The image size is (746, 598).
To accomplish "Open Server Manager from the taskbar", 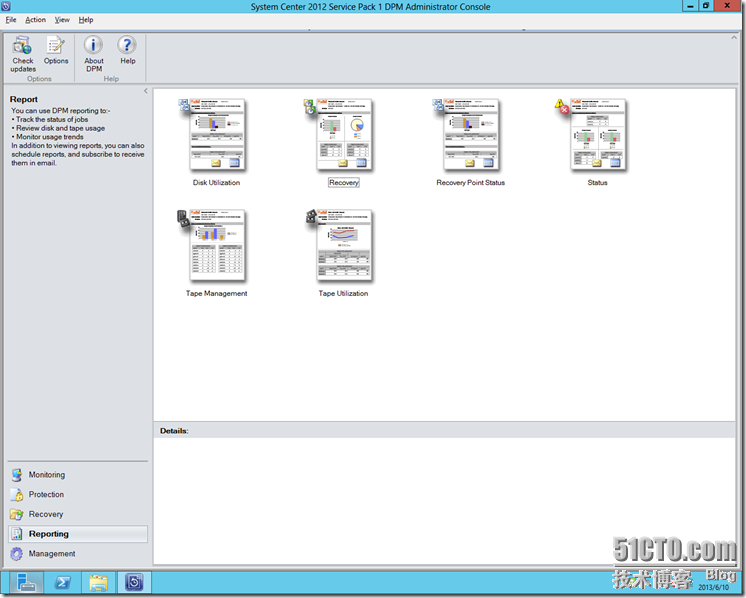I will [25, 582].
